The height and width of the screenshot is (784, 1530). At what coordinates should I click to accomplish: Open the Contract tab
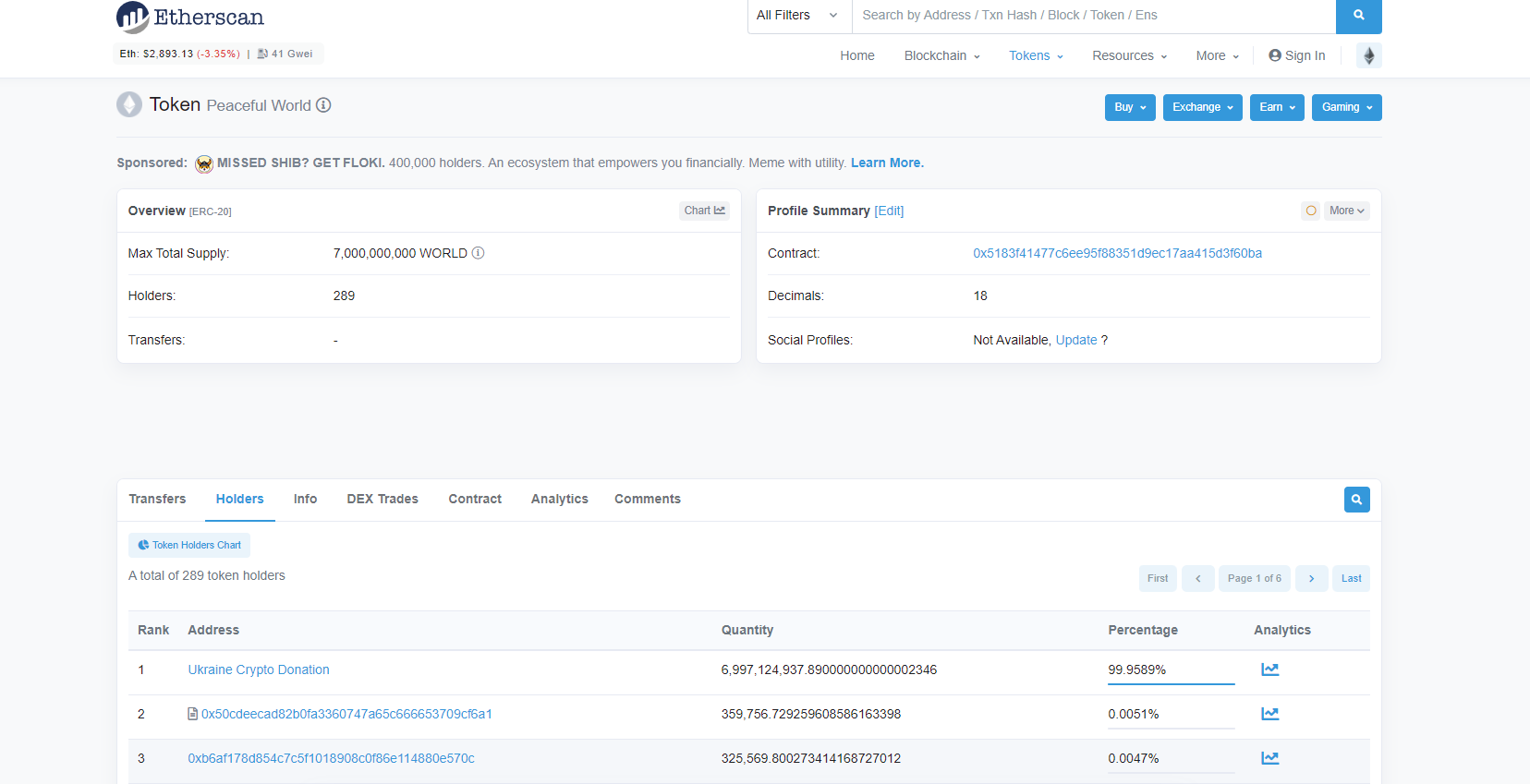tap(475, 499)
